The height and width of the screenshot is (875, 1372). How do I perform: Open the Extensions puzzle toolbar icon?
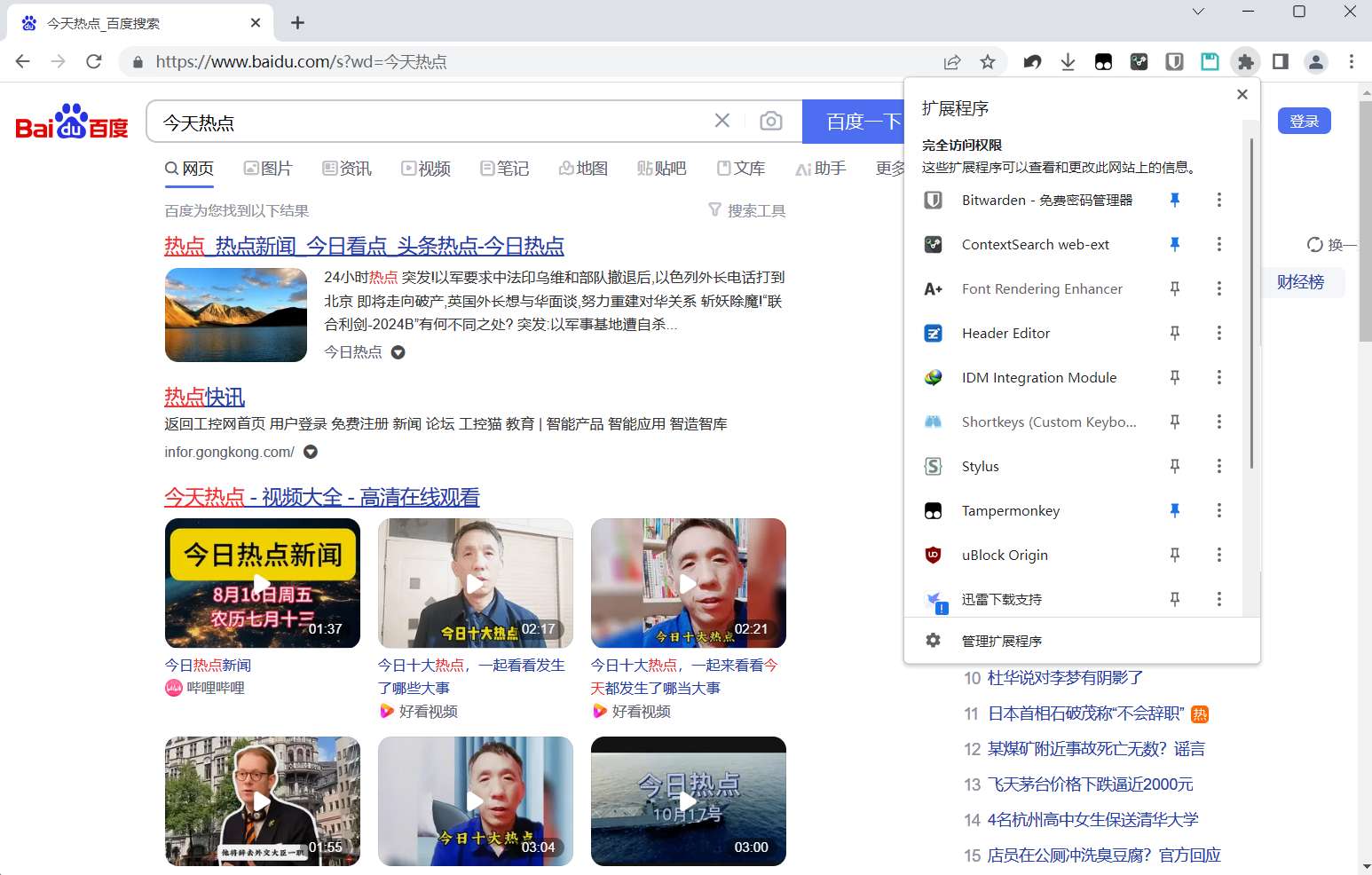1245,61
